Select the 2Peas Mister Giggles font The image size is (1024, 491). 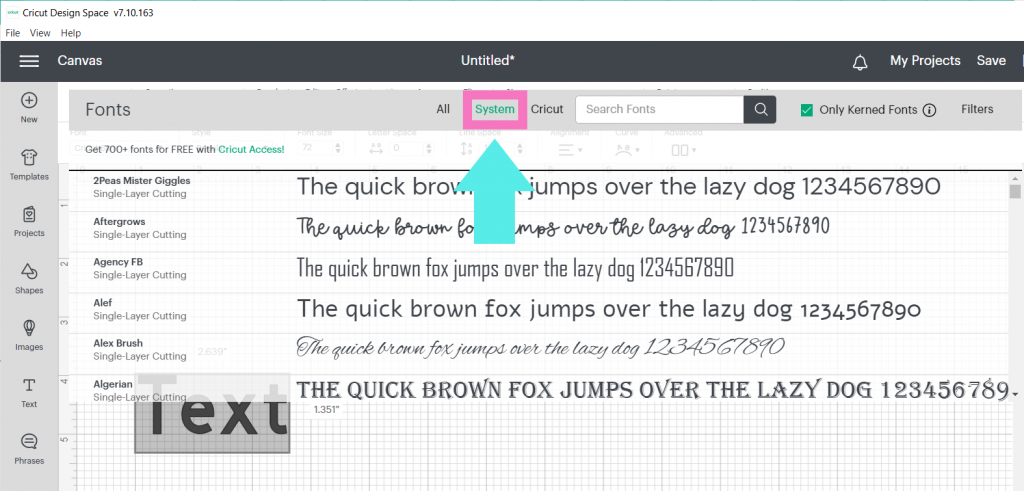pyautogui.click(x=142, y=181)
